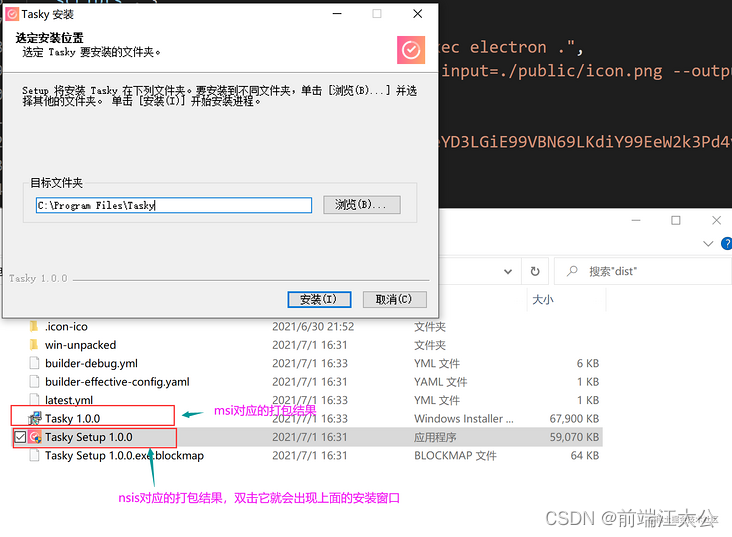
Task: Sort by the 大小 size column header
Action: click(x=543, y=300)
